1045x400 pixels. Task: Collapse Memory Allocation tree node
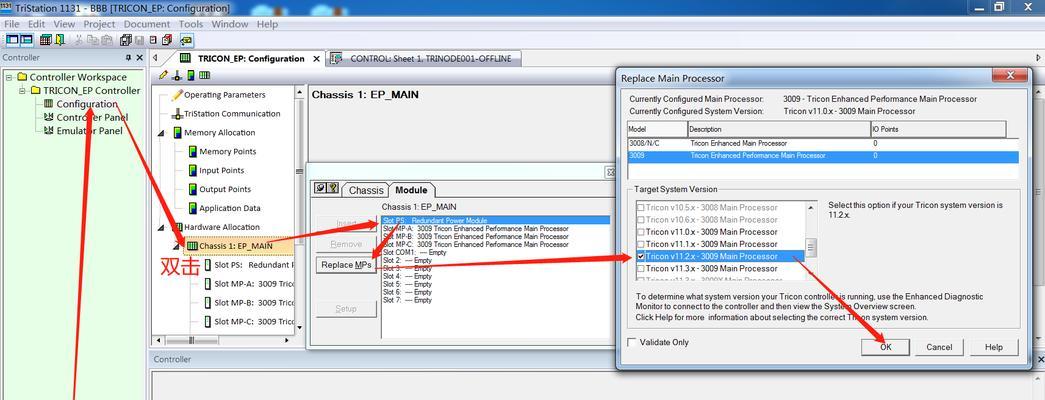[162, 133]
